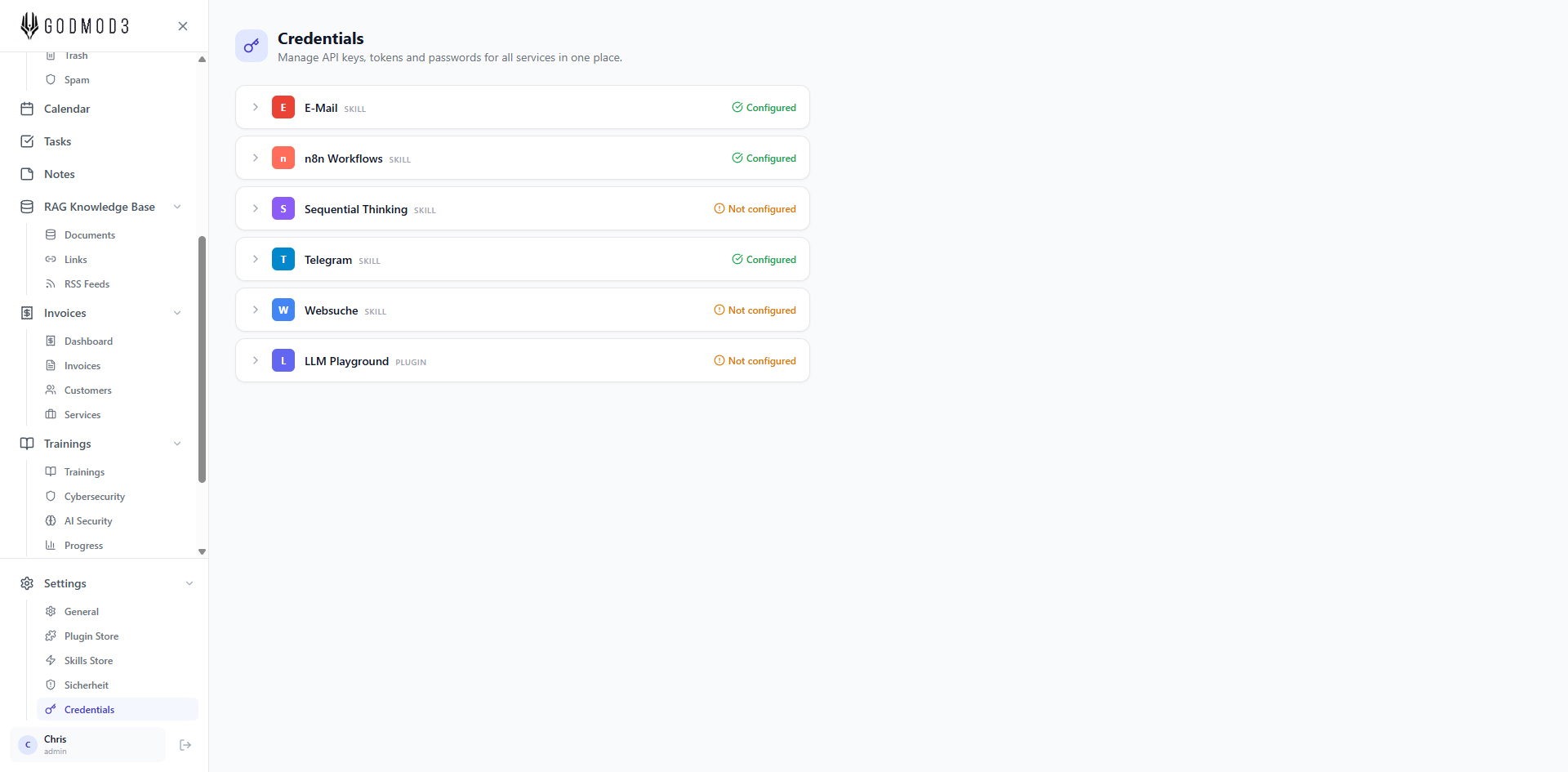Collapse the RAG Knowledge Base section
Image resolution: width=1568 pixels, height=772 pixels.
pyautogui.click(x=177, y=207)
